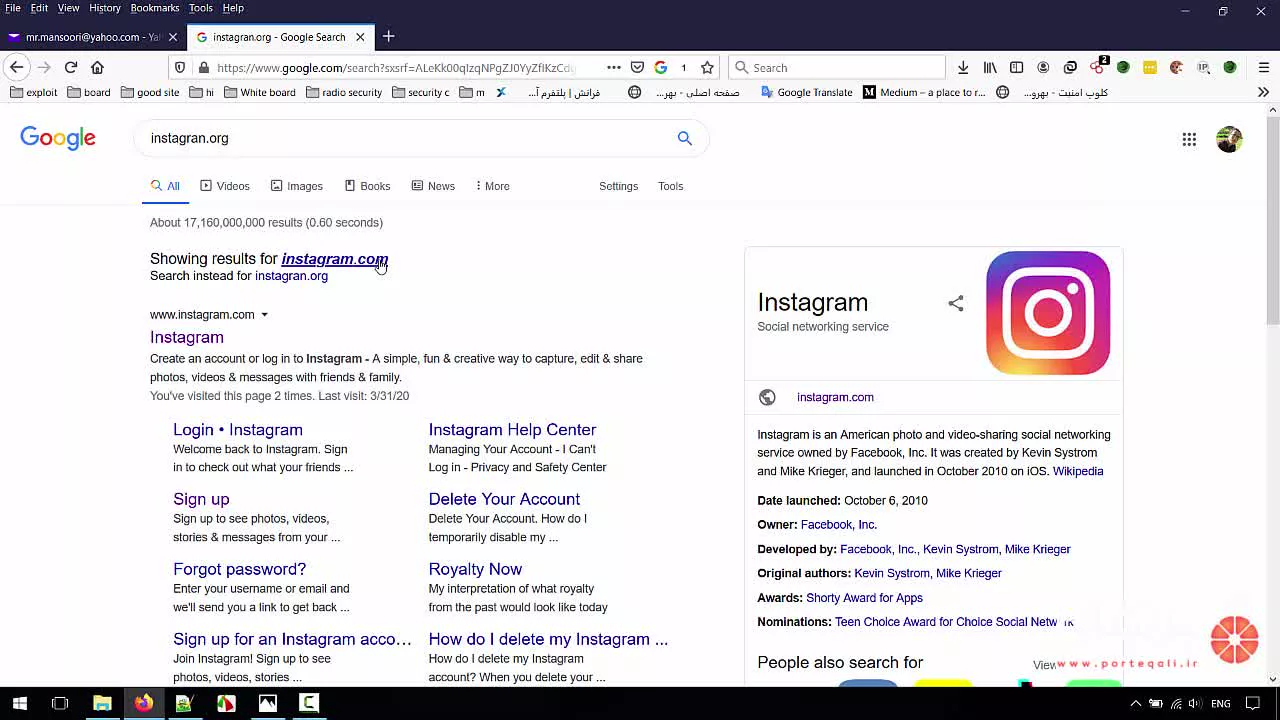Switch to the News results tab
1280x720 pixels.
(x=433, y=186)
